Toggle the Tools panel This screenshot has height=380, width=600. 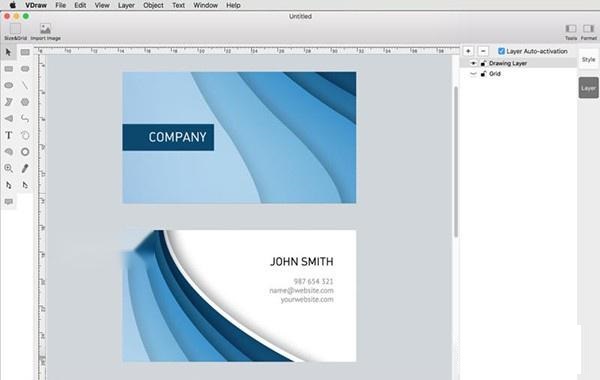pyautogui.click(x=571, y=32)
